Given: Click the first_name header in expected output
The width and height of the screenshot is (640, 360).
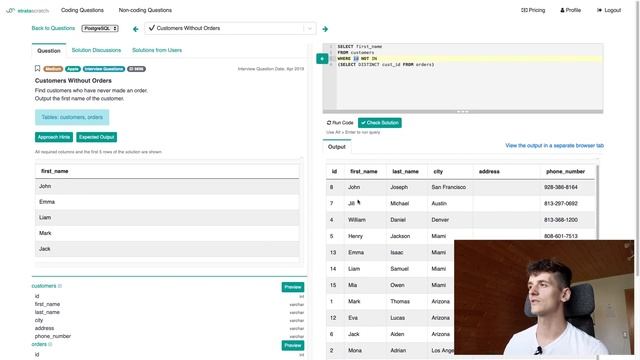Looking at the screenshot, I should coord(55,171).
